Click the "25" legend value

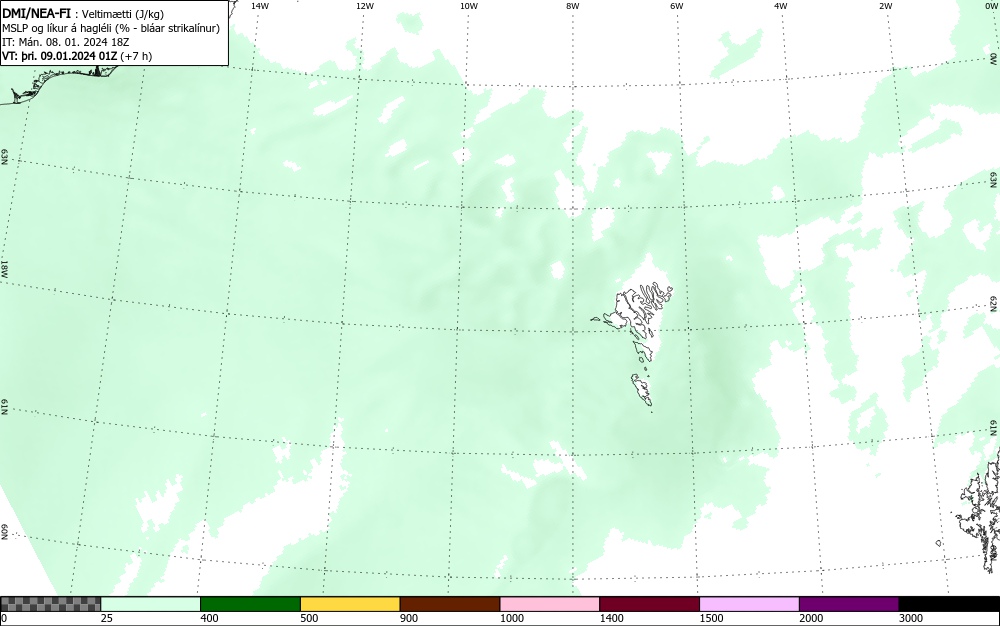(107, 618)
